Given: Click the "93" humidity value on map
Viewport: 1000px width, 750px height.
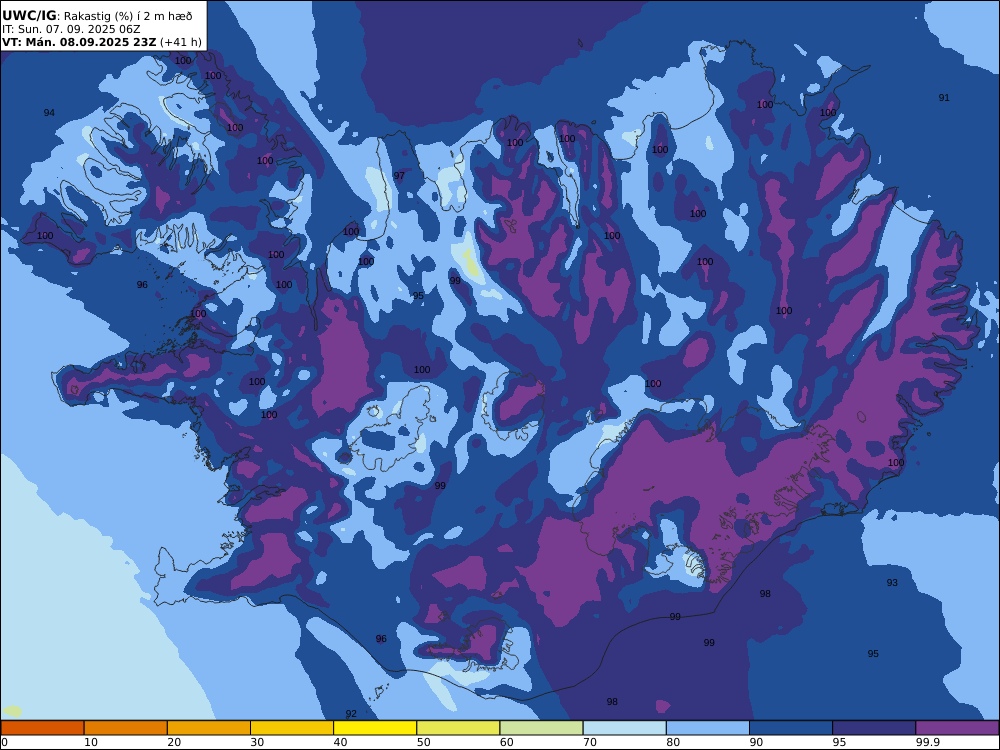Looking at the screenshot, I should point(892,582).
